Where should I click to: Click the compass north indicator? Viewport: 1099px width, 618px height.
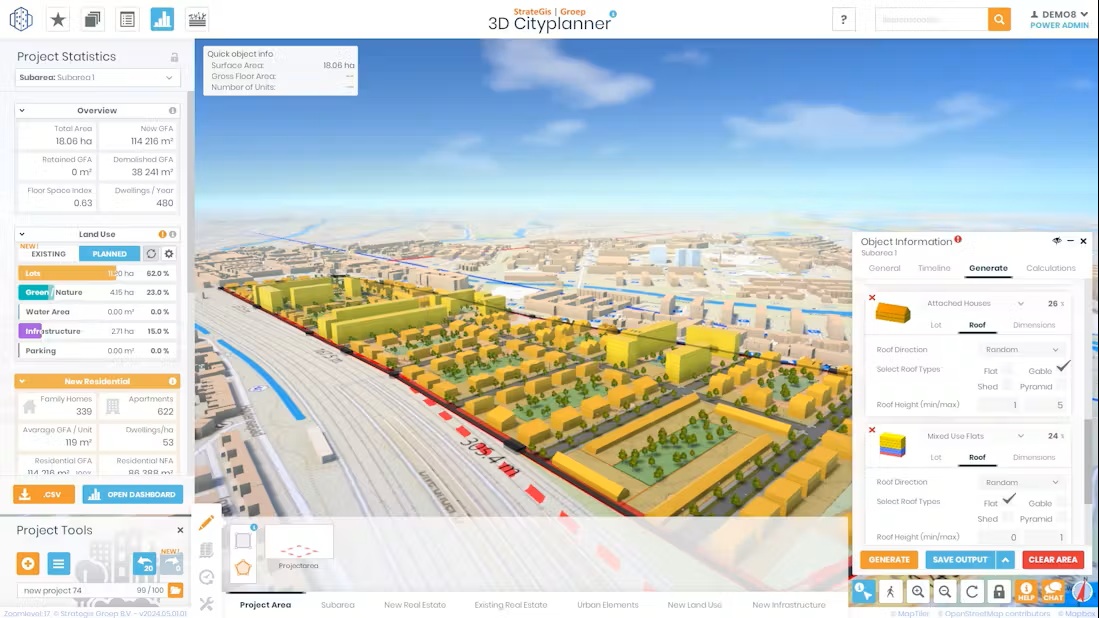coord(1081,591)
